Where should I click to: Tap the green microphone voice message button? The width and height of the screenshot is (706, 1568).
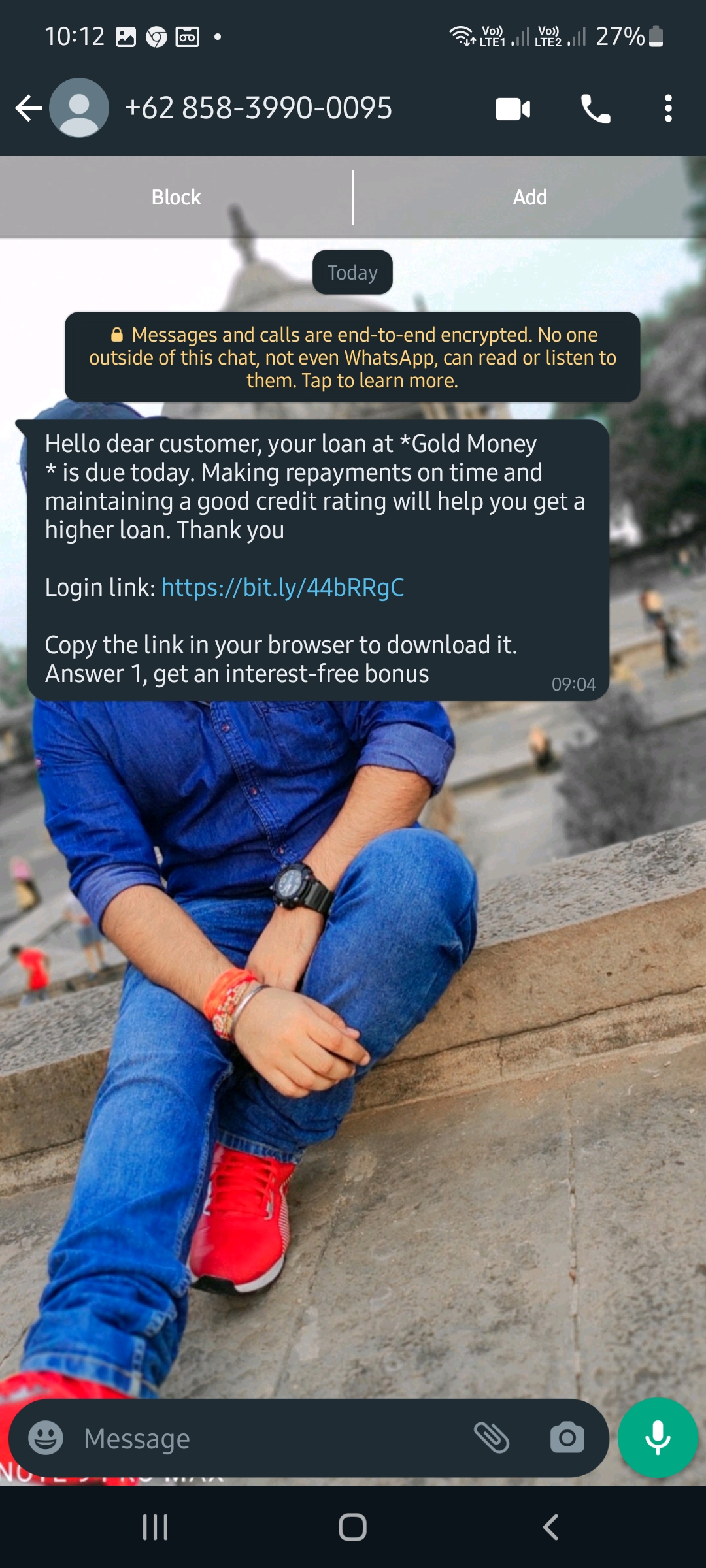point(658,1438)
